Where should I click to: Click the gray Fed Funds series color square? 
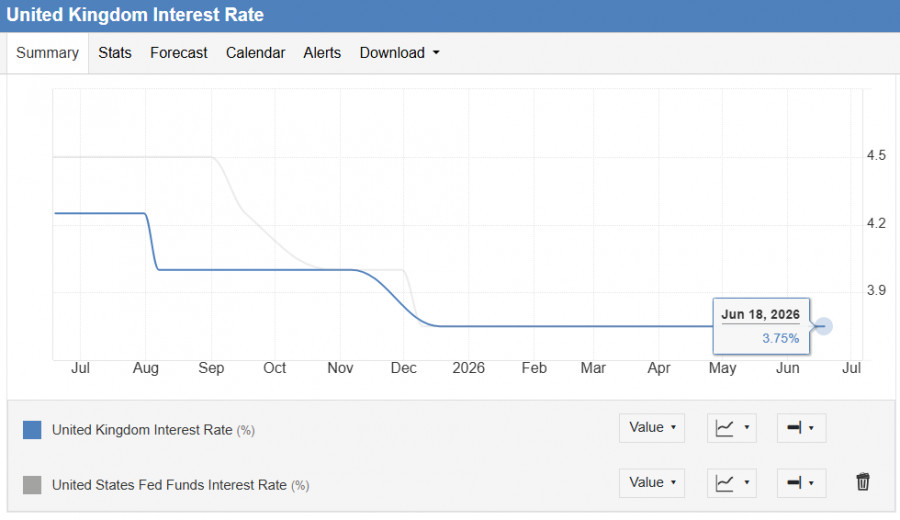coord(32,485)
